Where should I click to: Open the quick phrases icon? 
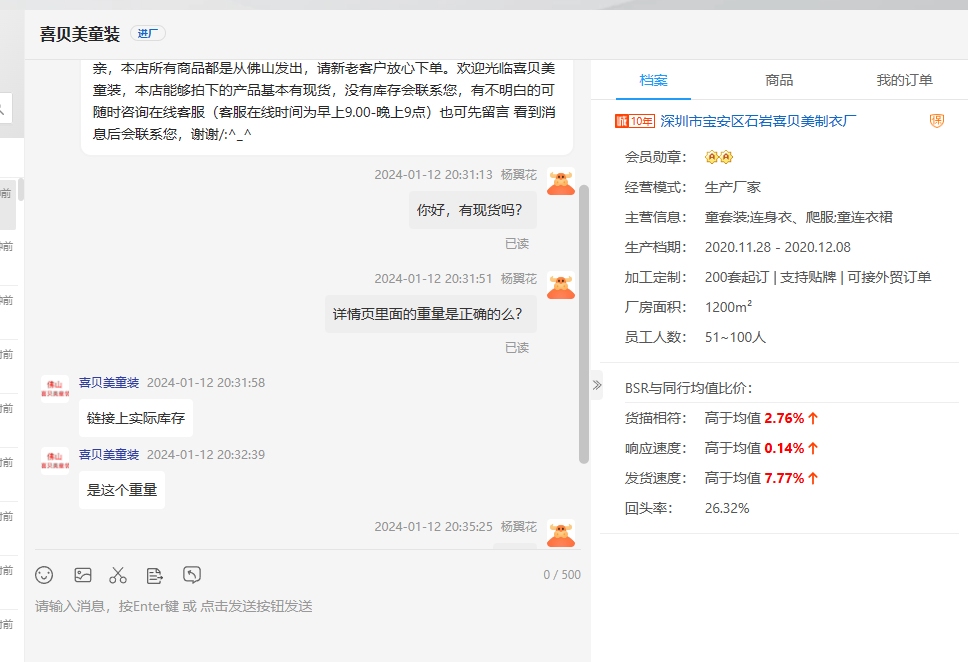[x=154, y=575]
